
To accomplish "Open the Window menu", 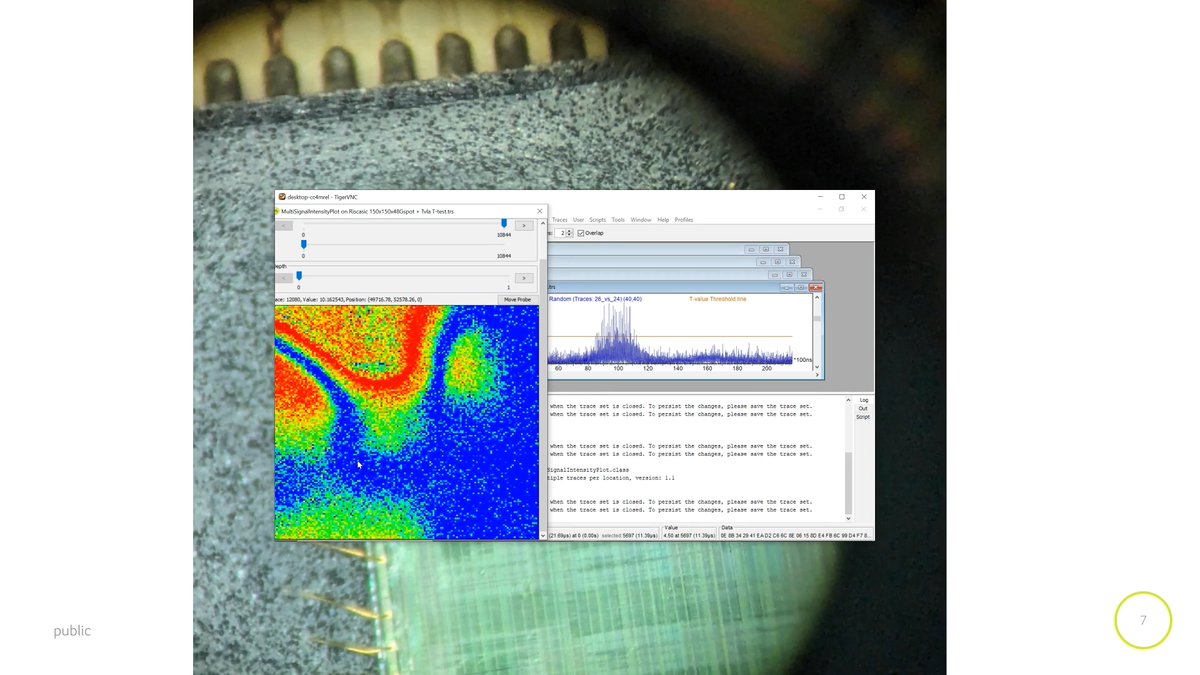I will [641, 220].
